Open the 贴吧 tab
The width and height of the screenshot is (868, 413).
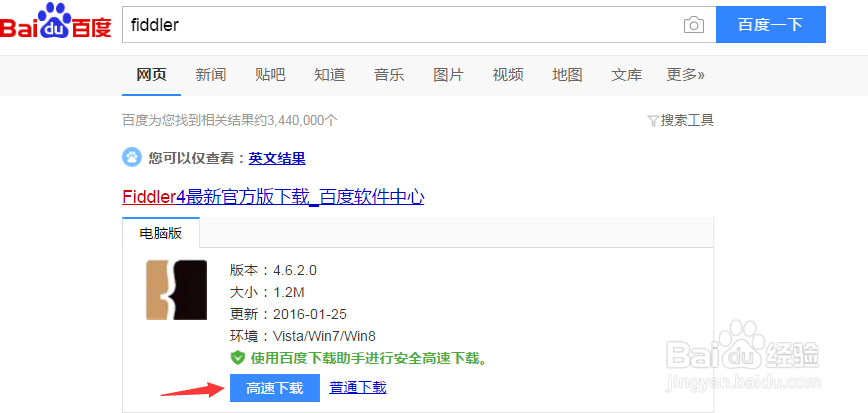coord(270,75)
